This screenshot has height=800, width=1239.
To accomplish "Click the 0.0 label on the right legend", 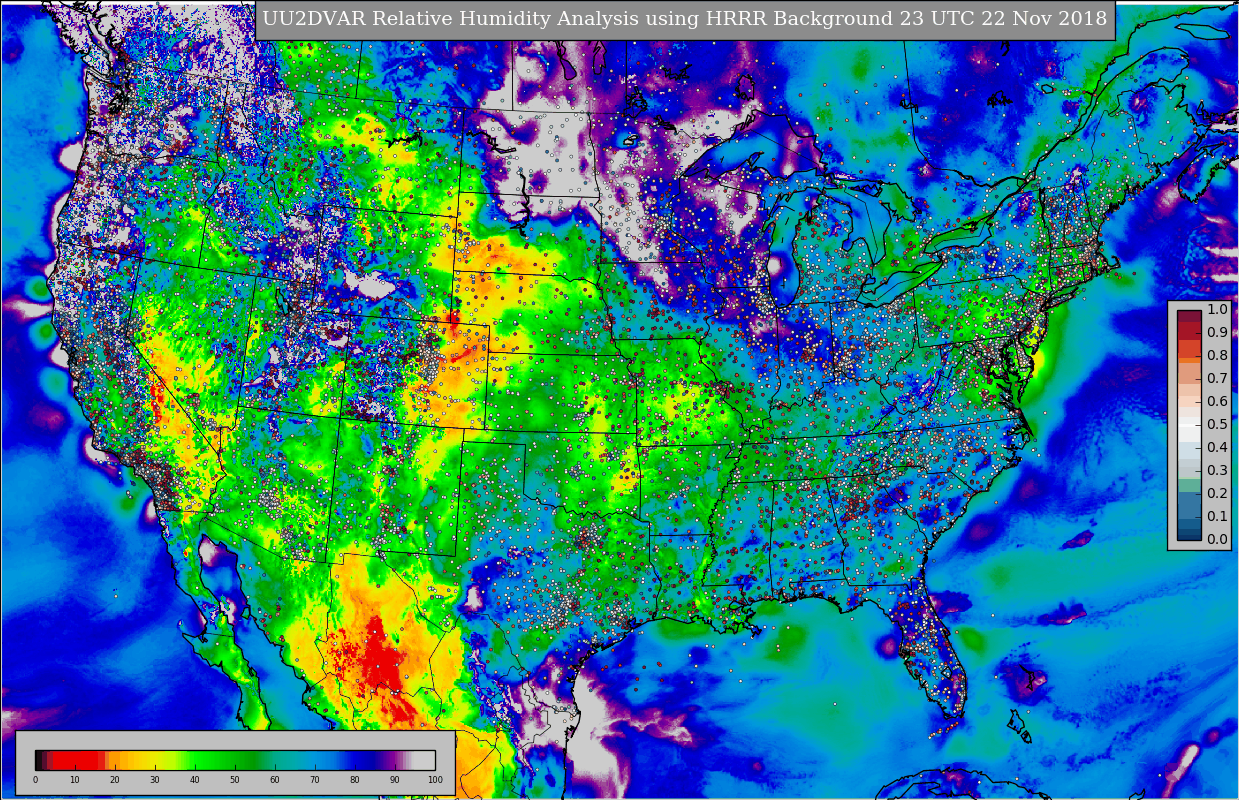I will pyautogui.click(x=1217, y=539).
